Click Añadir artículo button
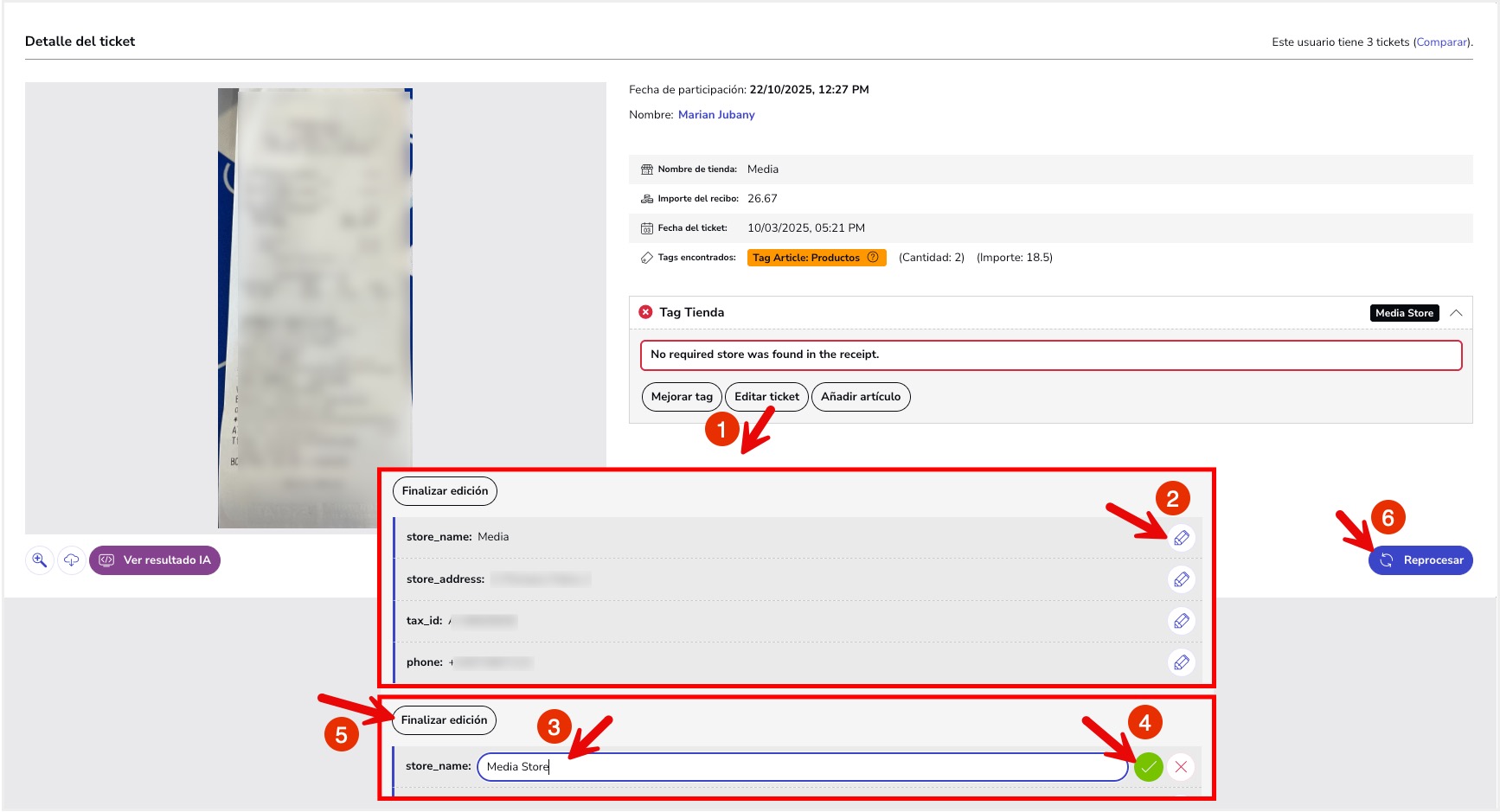Viewport: 1500px width, 812px height. [x=861, y=397]
